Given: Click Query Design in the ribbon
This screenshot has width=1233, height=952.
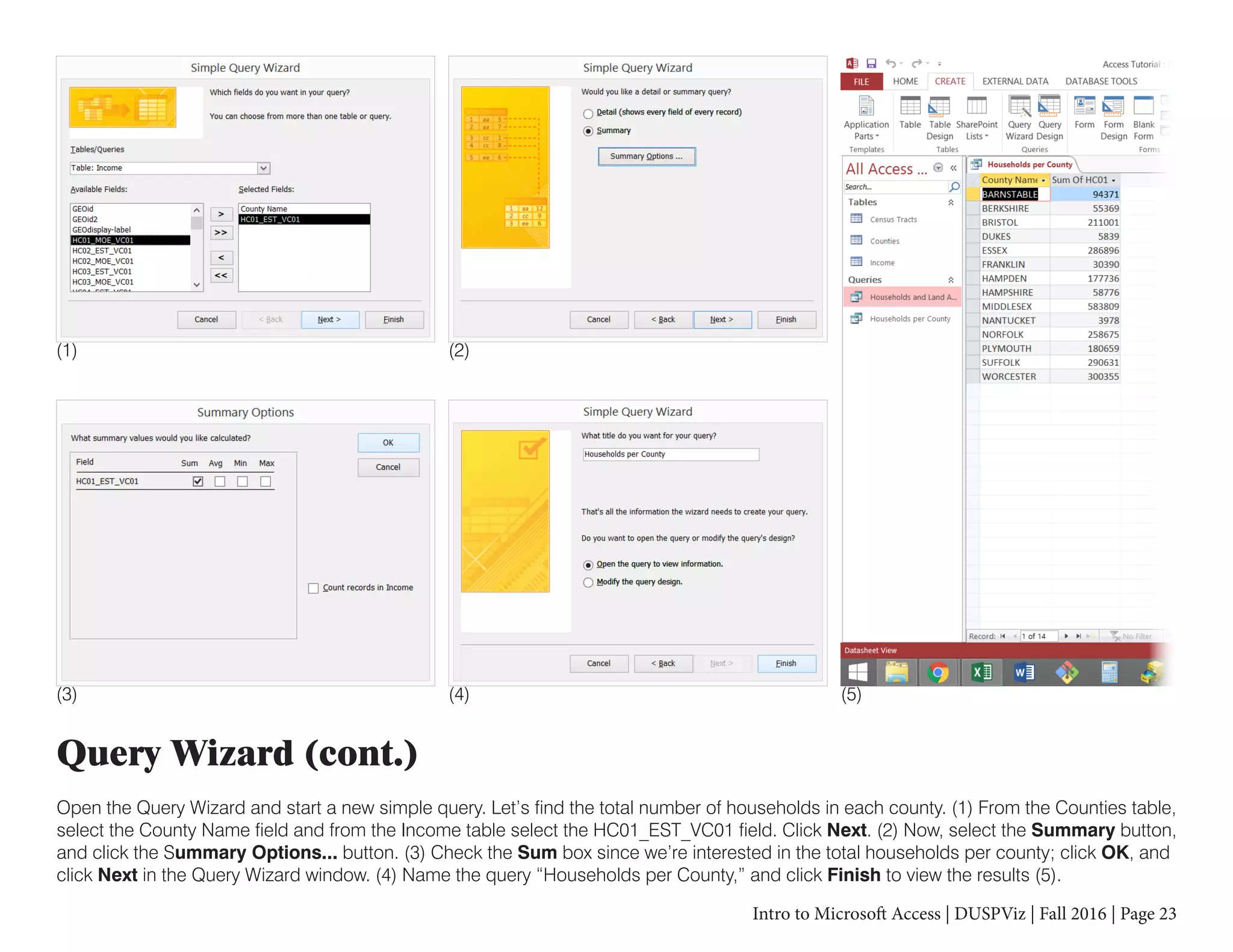Looking at the screenshot, I should click(x=1049, y=118).
